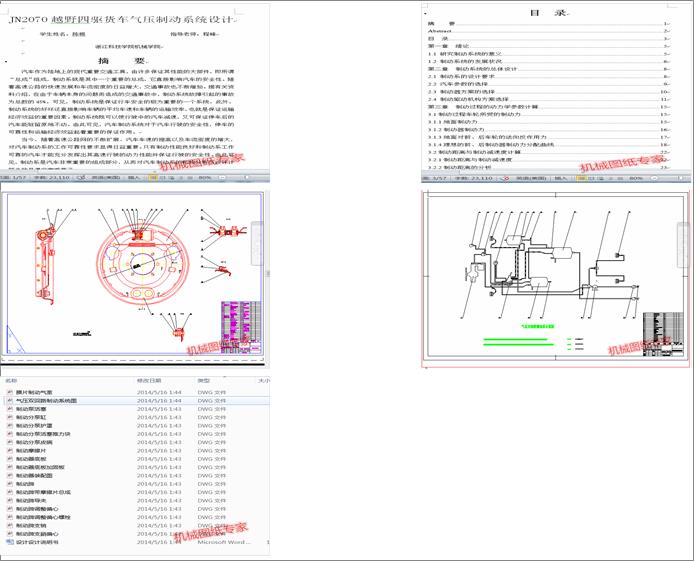Viewport: 694px width, 561px height.
Task: Click spell-check icon in right Word status bar
Action: coord(505,178)
